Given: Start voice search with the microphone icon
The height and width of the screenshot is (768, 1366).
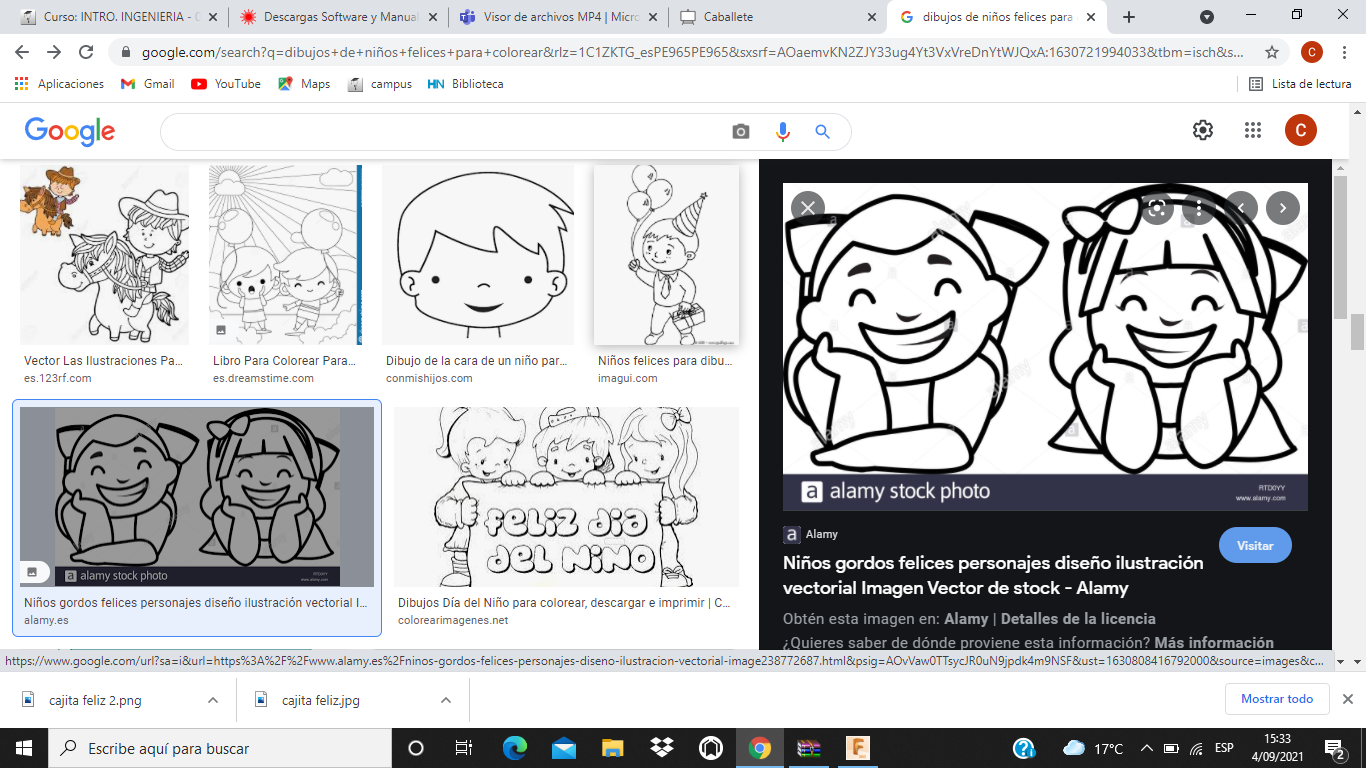Looking at the screenshot, I should click(782, 132).
